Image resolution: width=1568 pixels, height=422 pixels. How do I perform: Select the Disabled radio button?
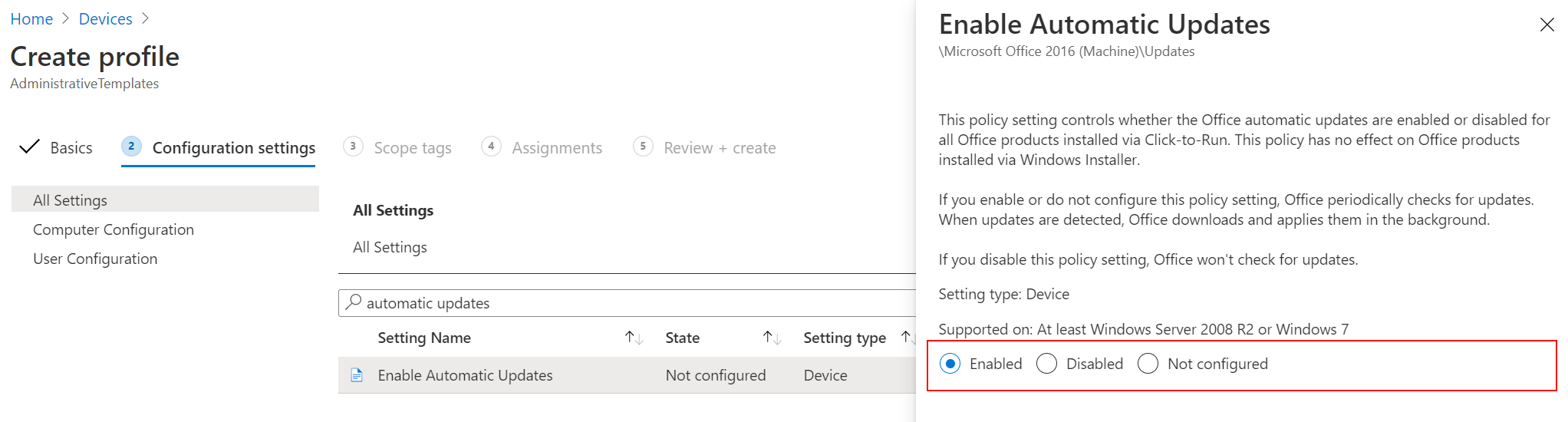1046,364
